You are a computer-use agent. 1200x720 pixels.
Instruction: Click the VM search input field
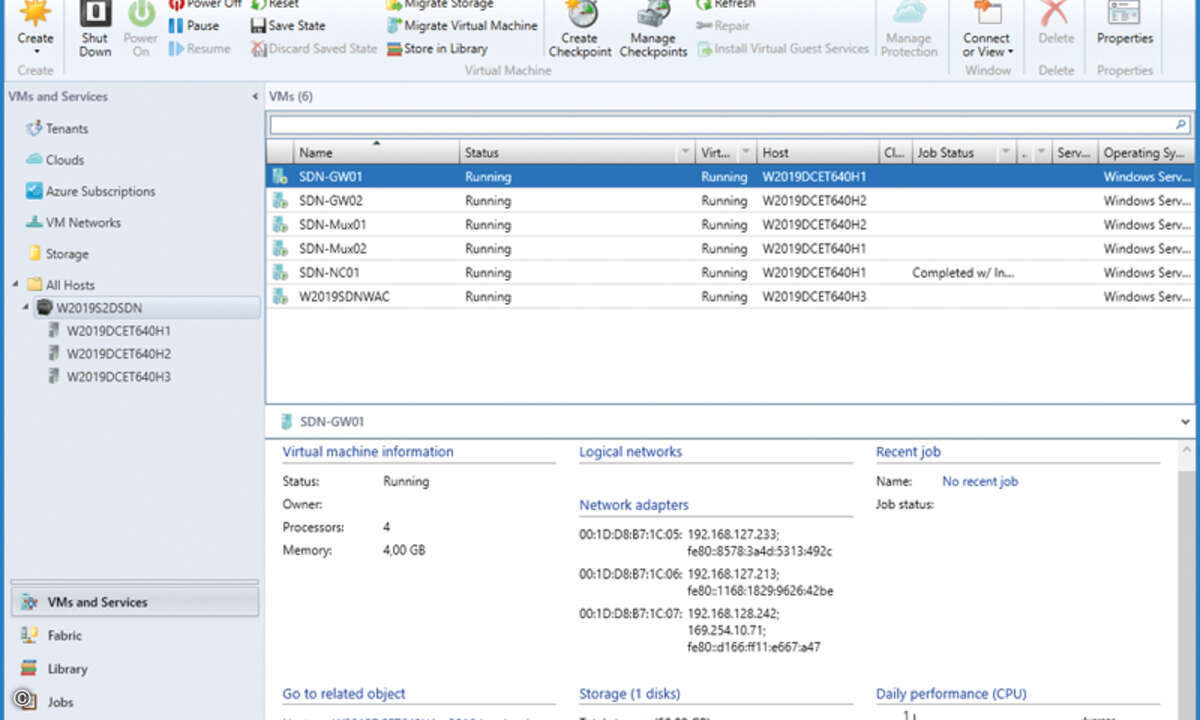[x=720, y=126]
